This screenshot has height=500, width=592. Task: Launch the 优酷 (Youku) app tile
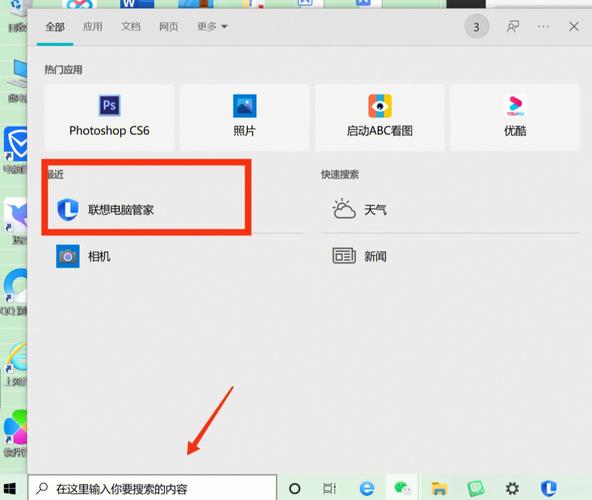click(x=515, y=117)
